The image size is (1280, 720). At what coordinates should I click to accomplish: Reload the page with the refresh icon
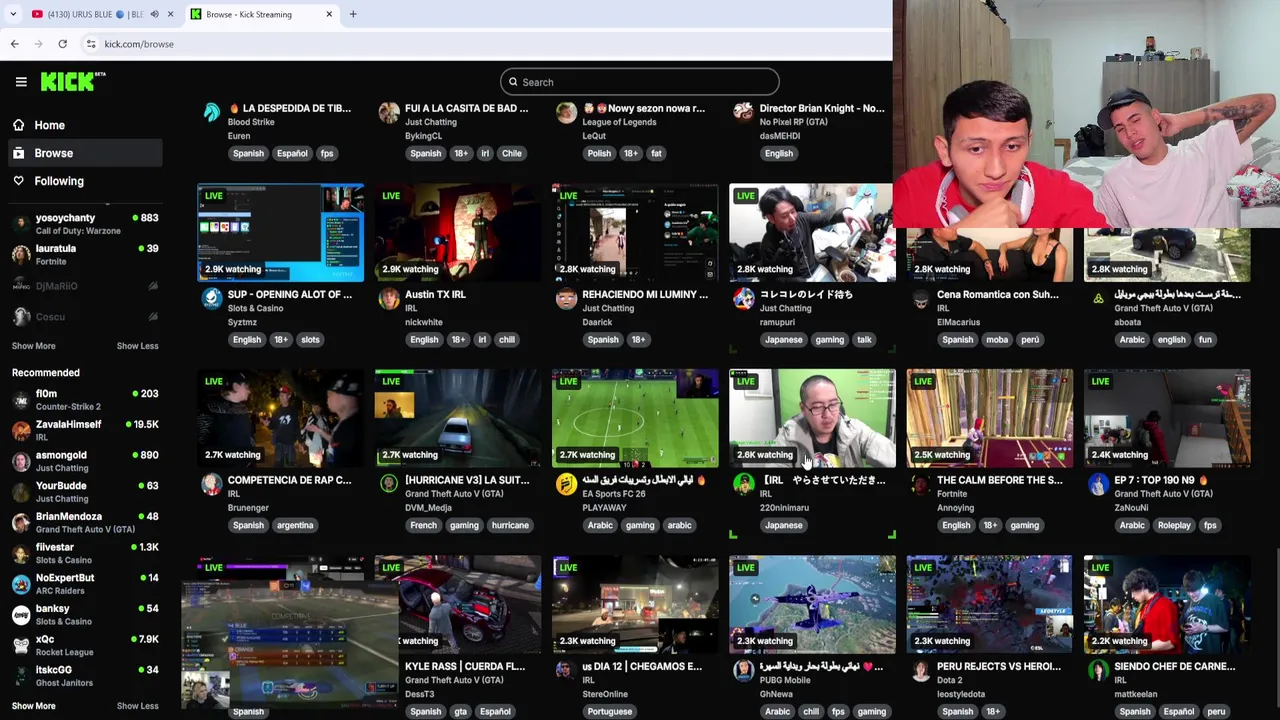tap(62, 44)
